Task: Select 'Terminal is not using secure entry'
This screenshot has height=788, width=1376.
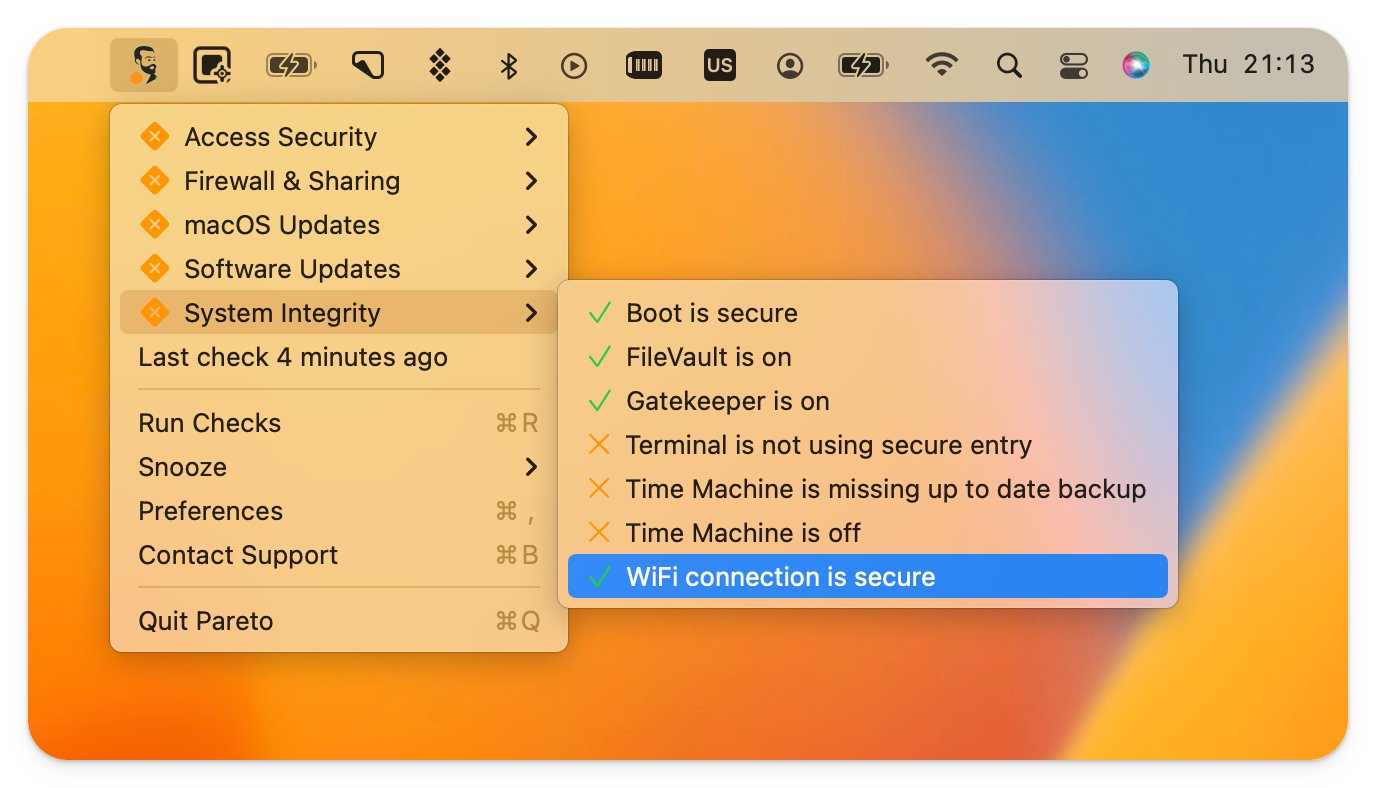Action: [x=868, y=445]
